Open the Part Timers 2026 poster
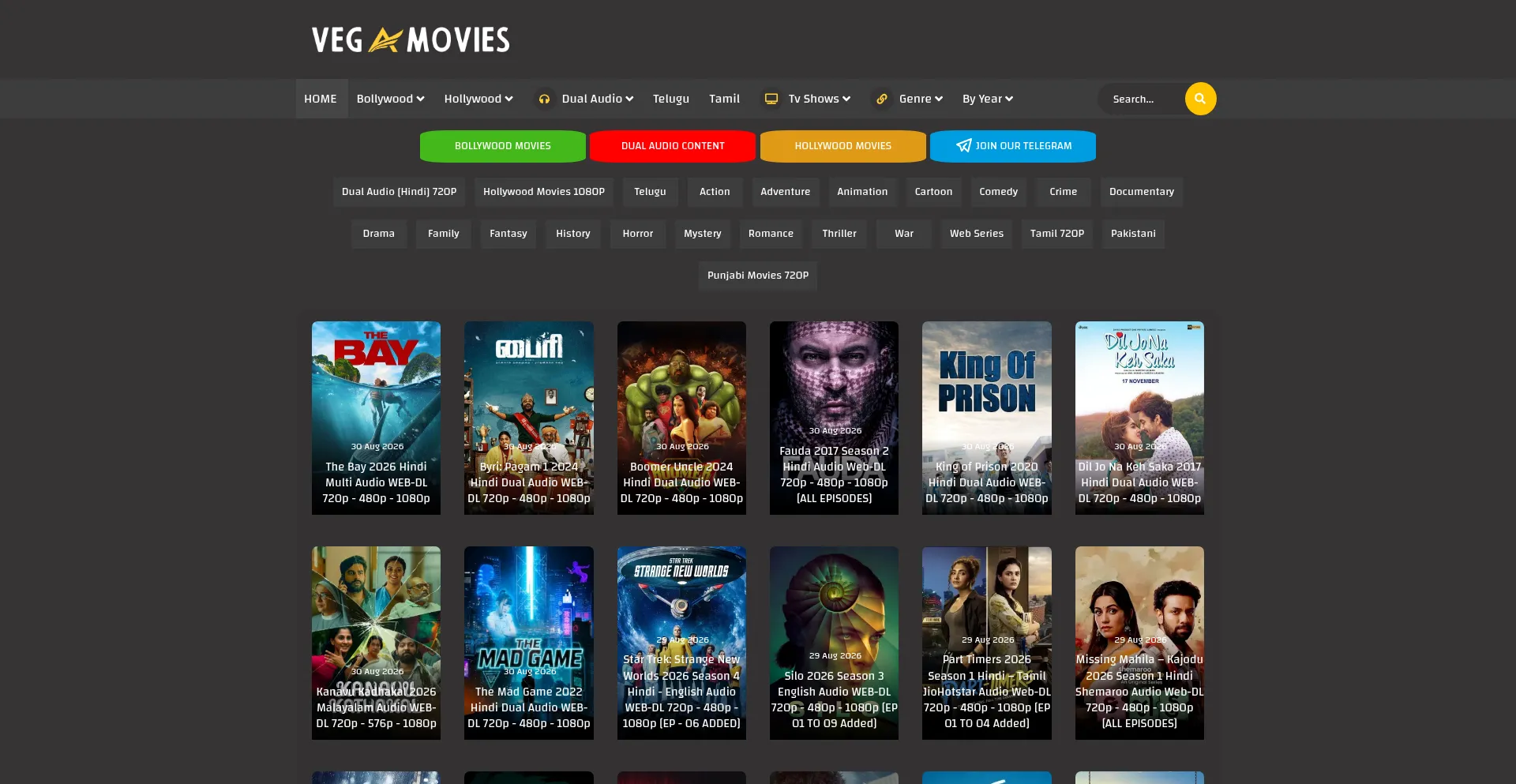This screenshot has width=1516, height=784. (987, 643)
